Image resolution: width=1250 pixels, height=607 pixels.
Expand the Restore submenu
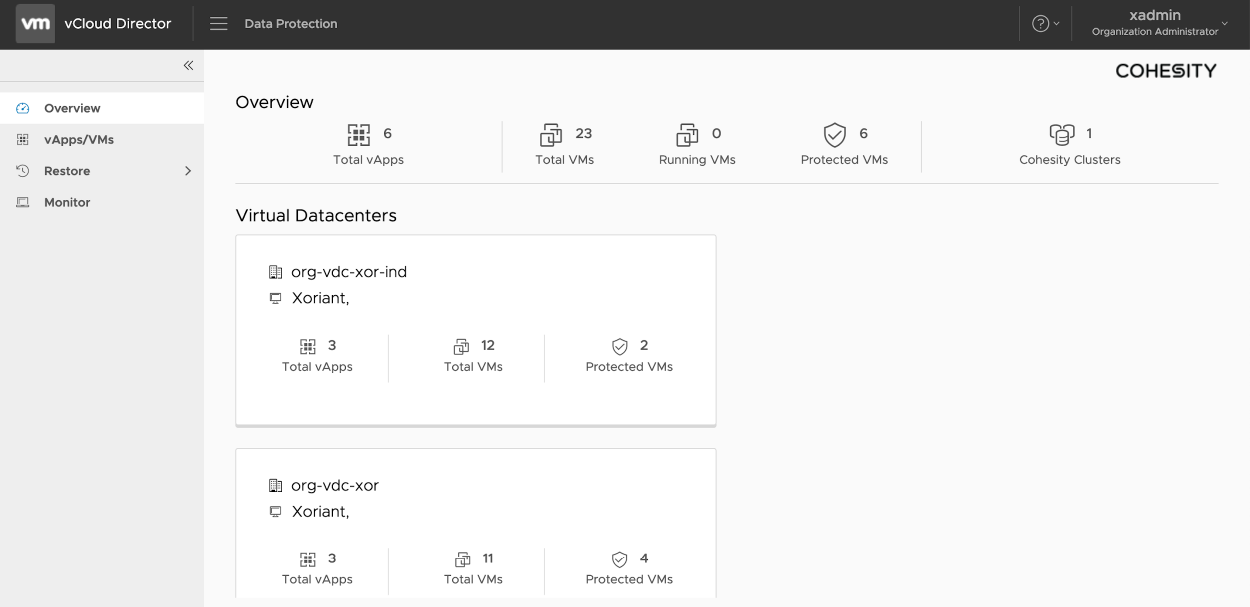tap(187, 171)
